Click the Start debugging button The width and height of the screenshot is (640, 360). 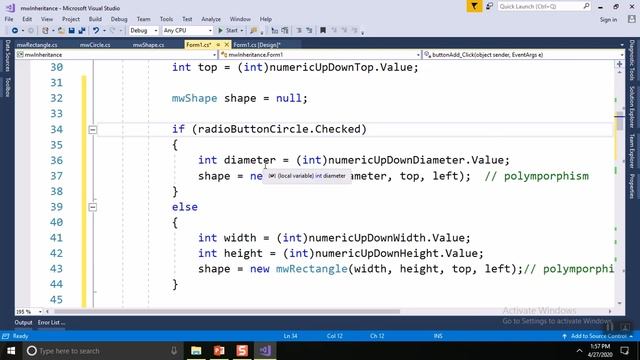(x=228, y=31)
